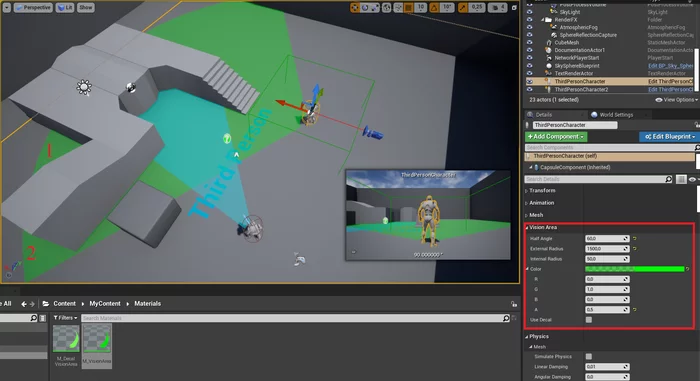
Task: Enable the Simulate Physics checkbox
Action: (589, 356)
